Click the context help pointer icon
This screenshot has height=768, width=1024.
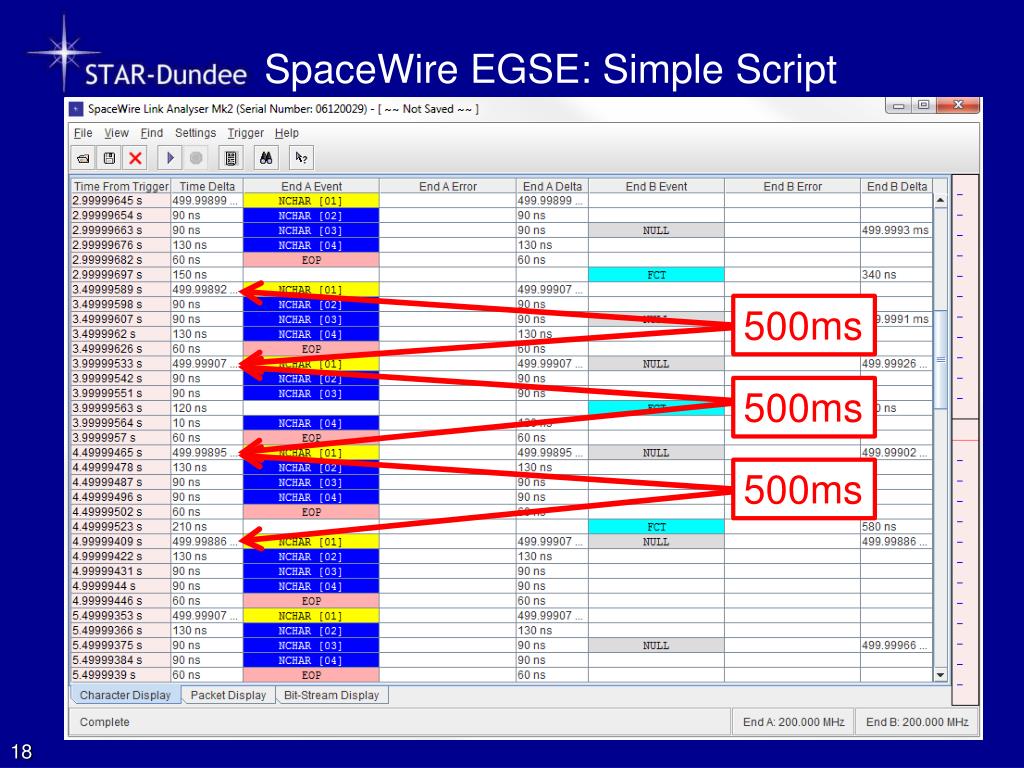pyautogui.click(x=301, y=158)
